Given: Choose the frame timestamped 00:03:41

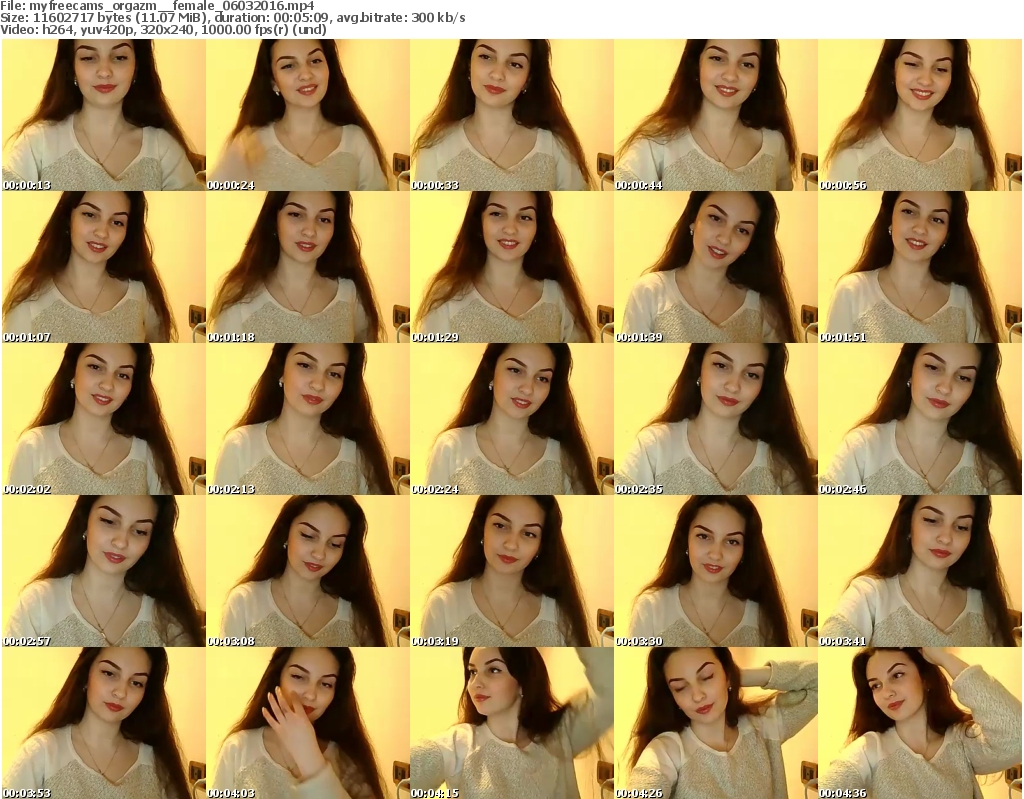Looking at the screenshot, I should point(920,571).
